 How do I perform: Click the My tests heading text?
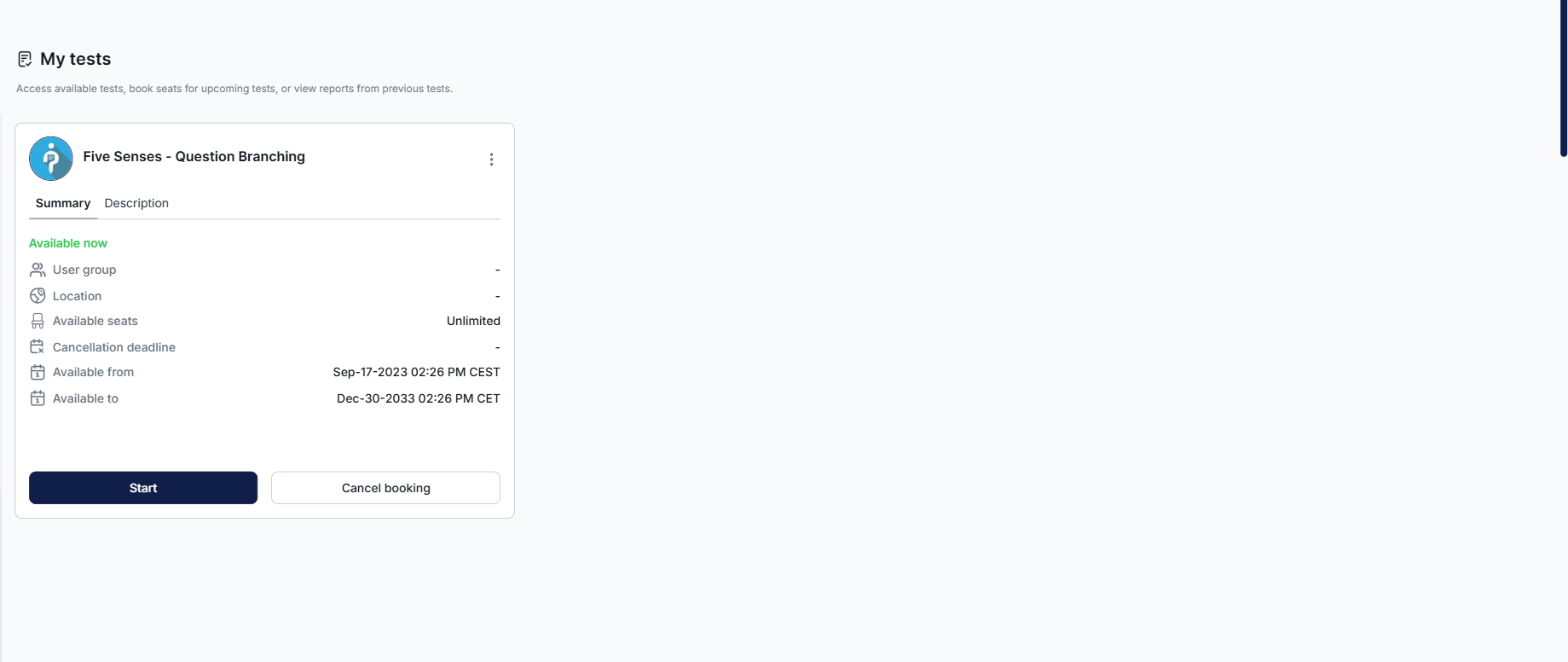click(76, 59)
